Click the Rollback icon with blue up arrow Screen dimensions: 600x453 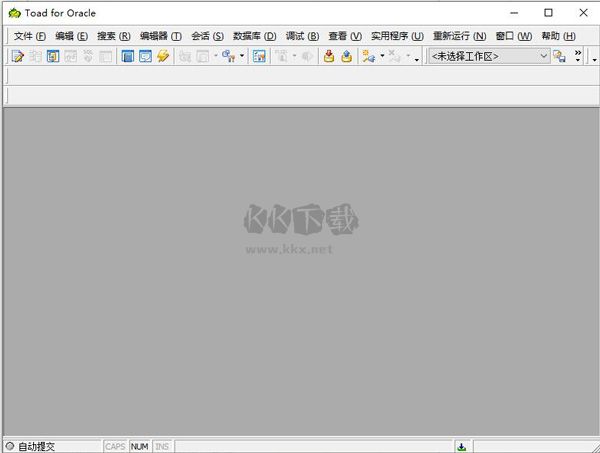click(x=346, y=57)
